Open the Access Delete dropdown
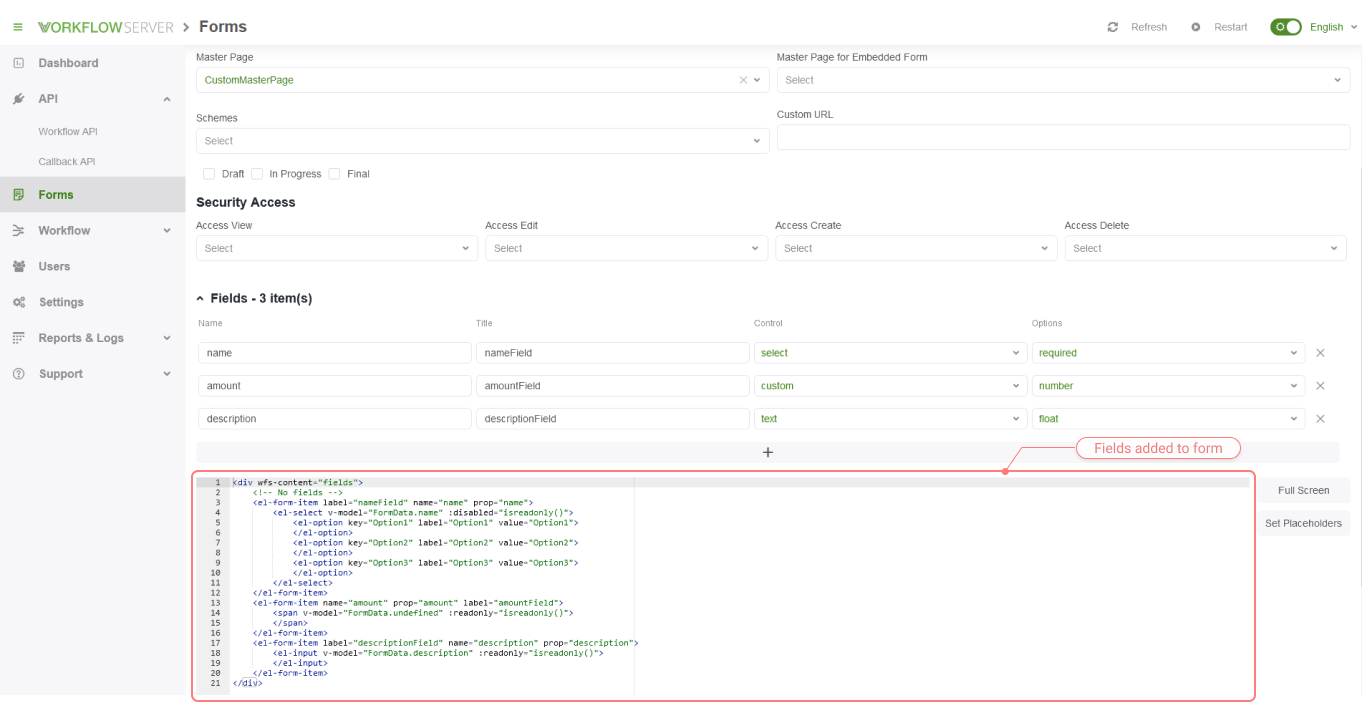 pos(1206,248)
